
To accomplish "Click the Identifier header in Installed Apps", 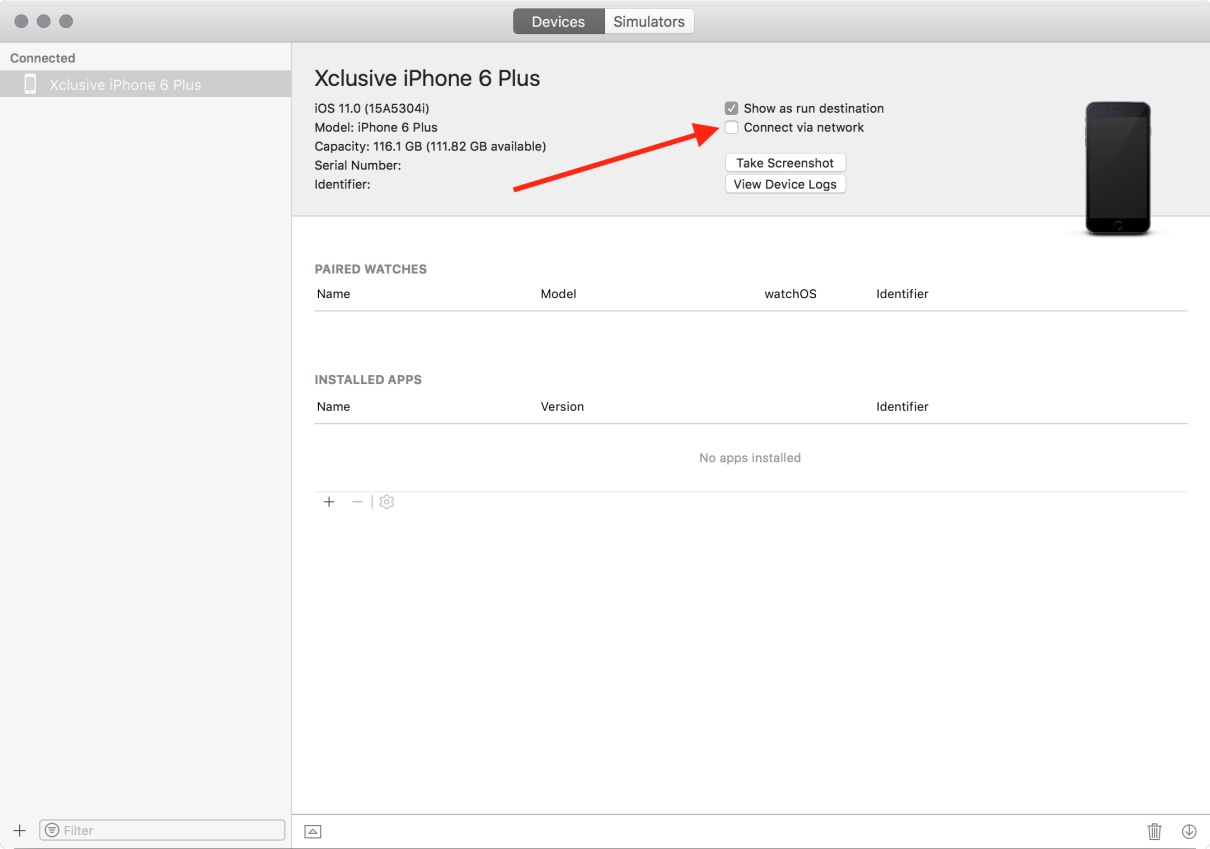I will pos(903,407).
